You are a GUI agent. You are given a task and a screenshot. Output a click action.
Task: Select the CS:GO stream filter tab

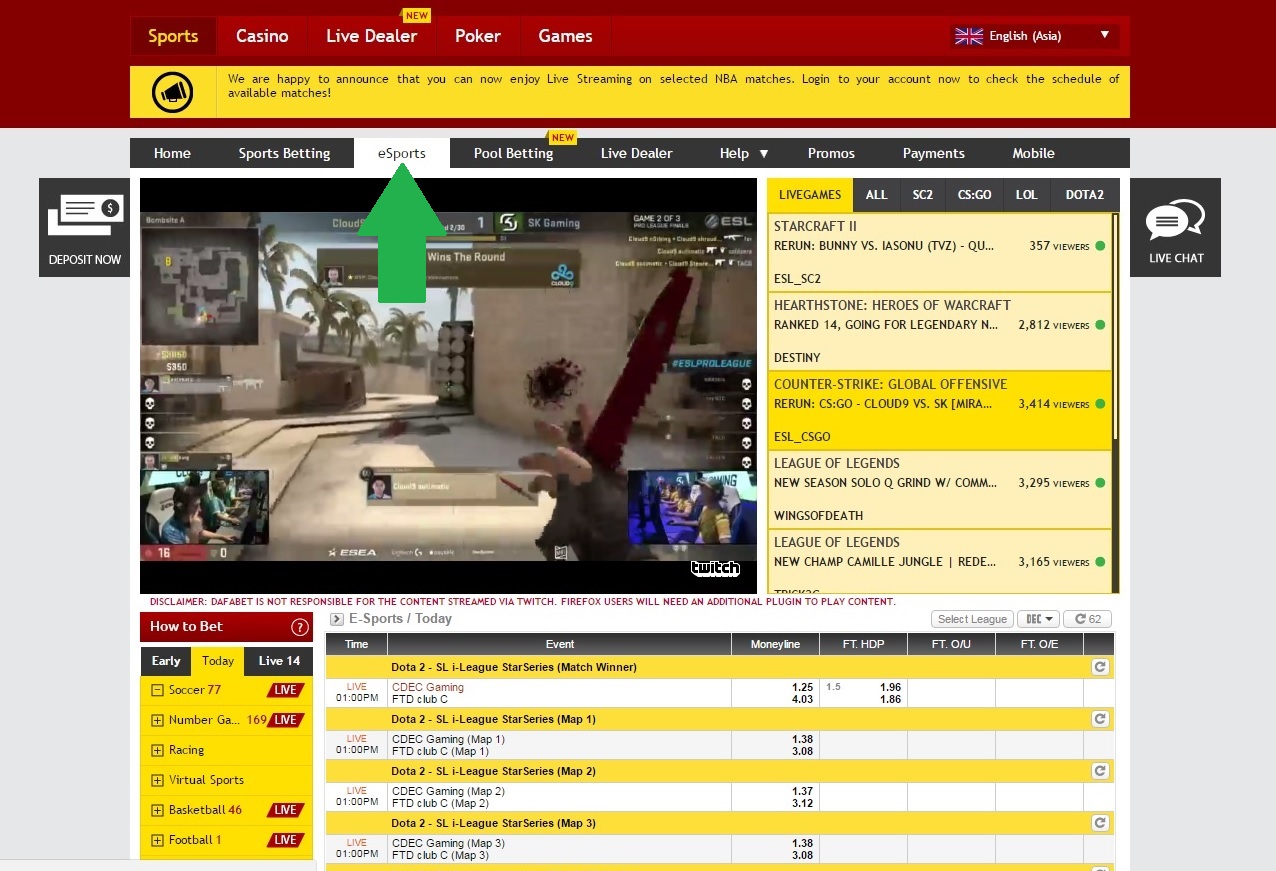[973, 195]
